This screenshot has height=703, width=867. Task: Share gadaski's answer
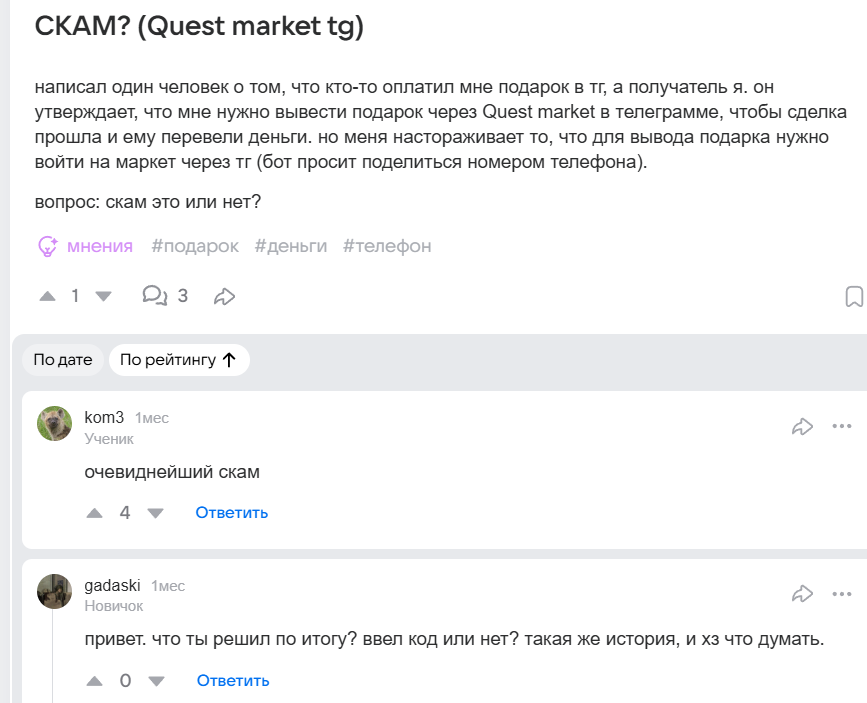click(802, 594)
